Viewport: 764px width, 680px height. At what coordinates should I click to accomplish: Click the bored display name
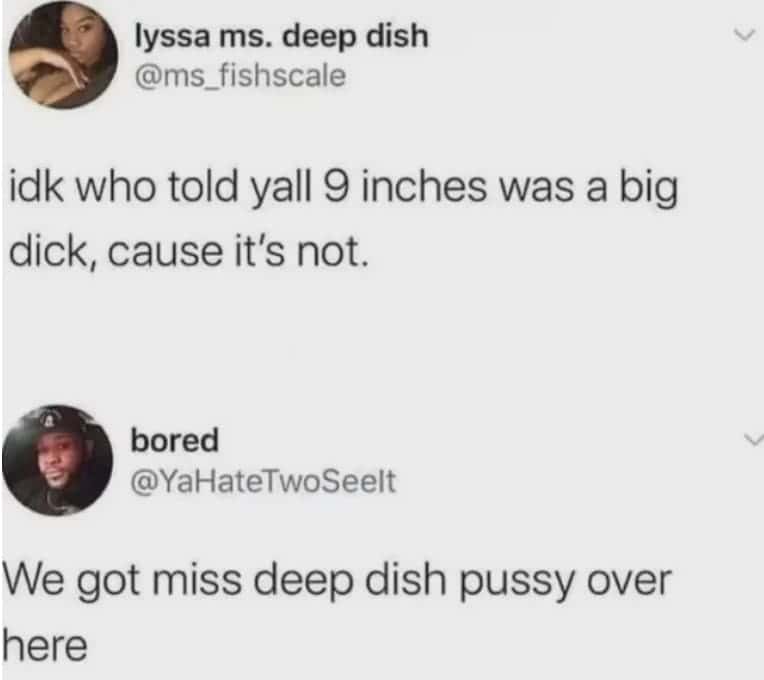pos(174,440)
